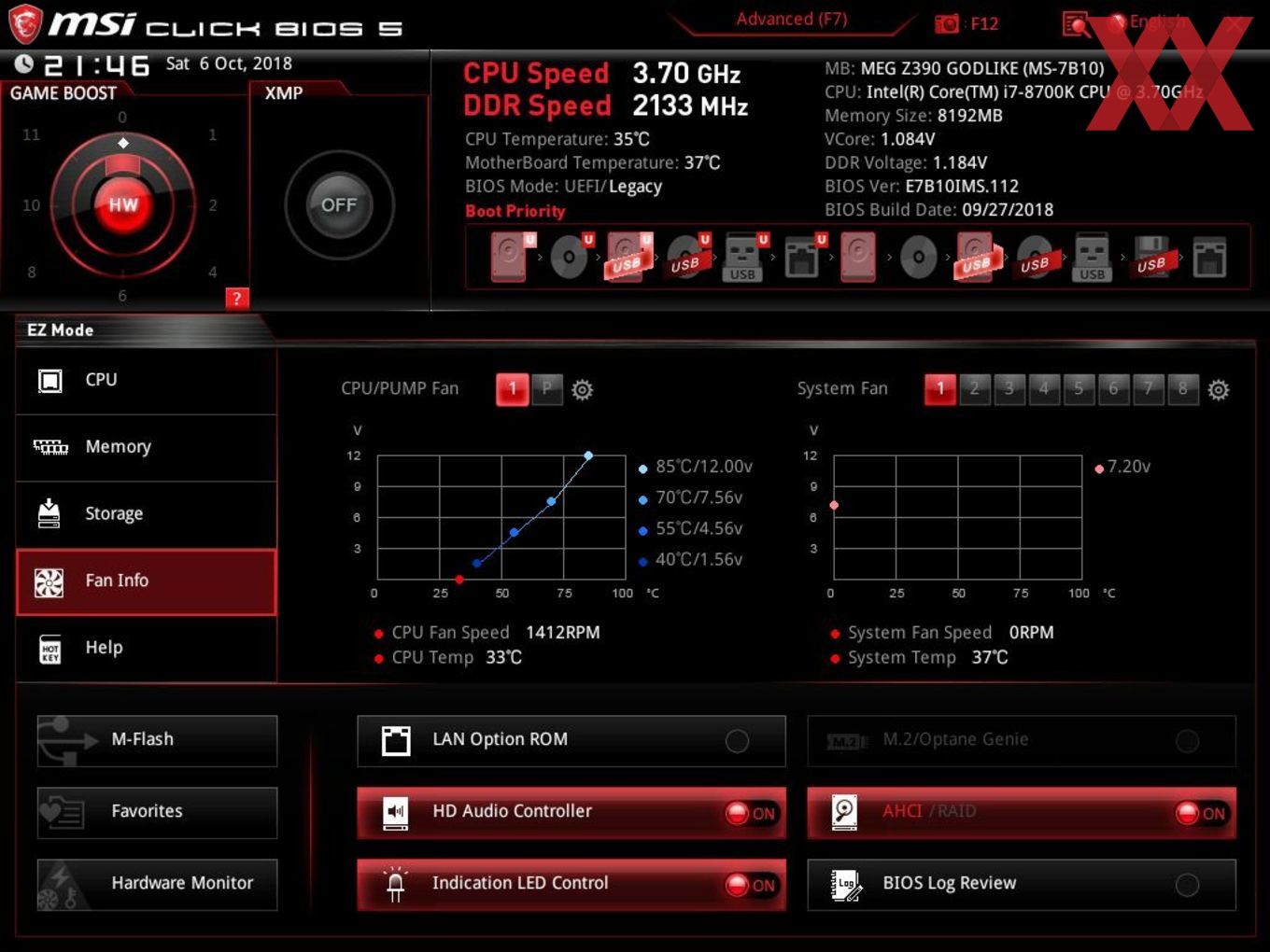Select CPU fan tab 1
Image resolution: width=1270 pixels, height=952 pixels.
512,389
